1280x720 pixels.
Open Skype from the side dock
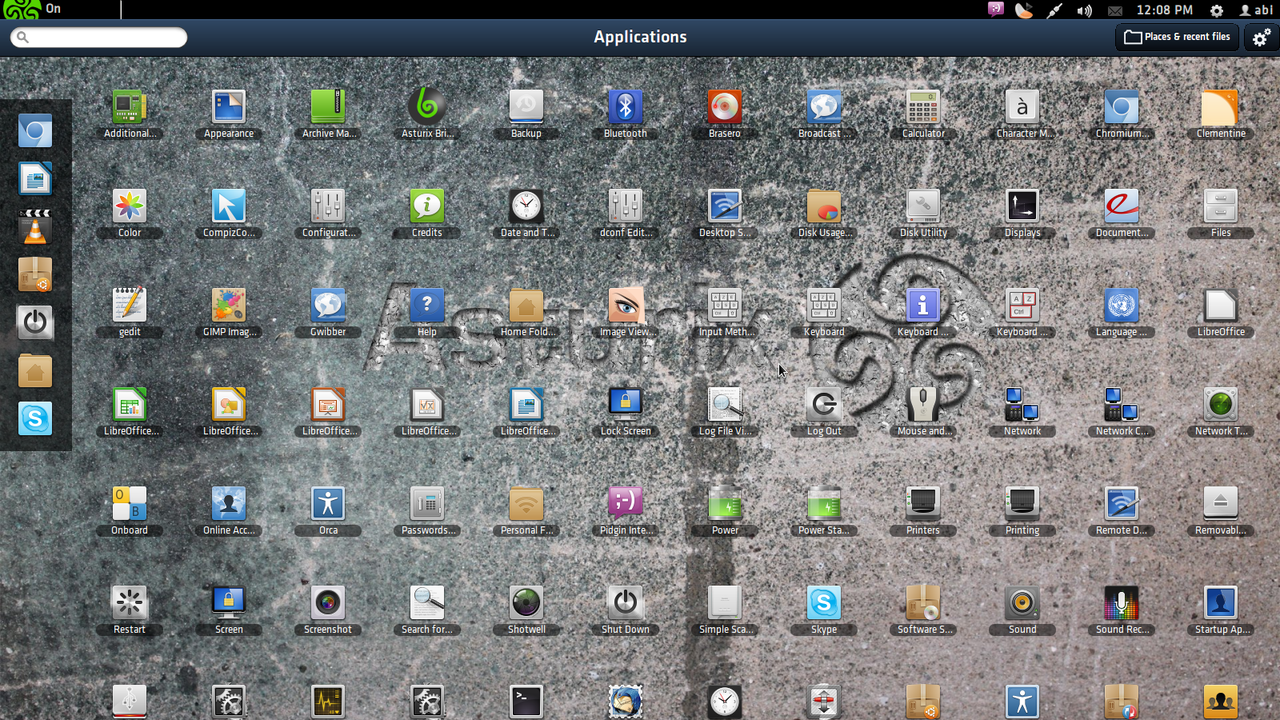35,419
